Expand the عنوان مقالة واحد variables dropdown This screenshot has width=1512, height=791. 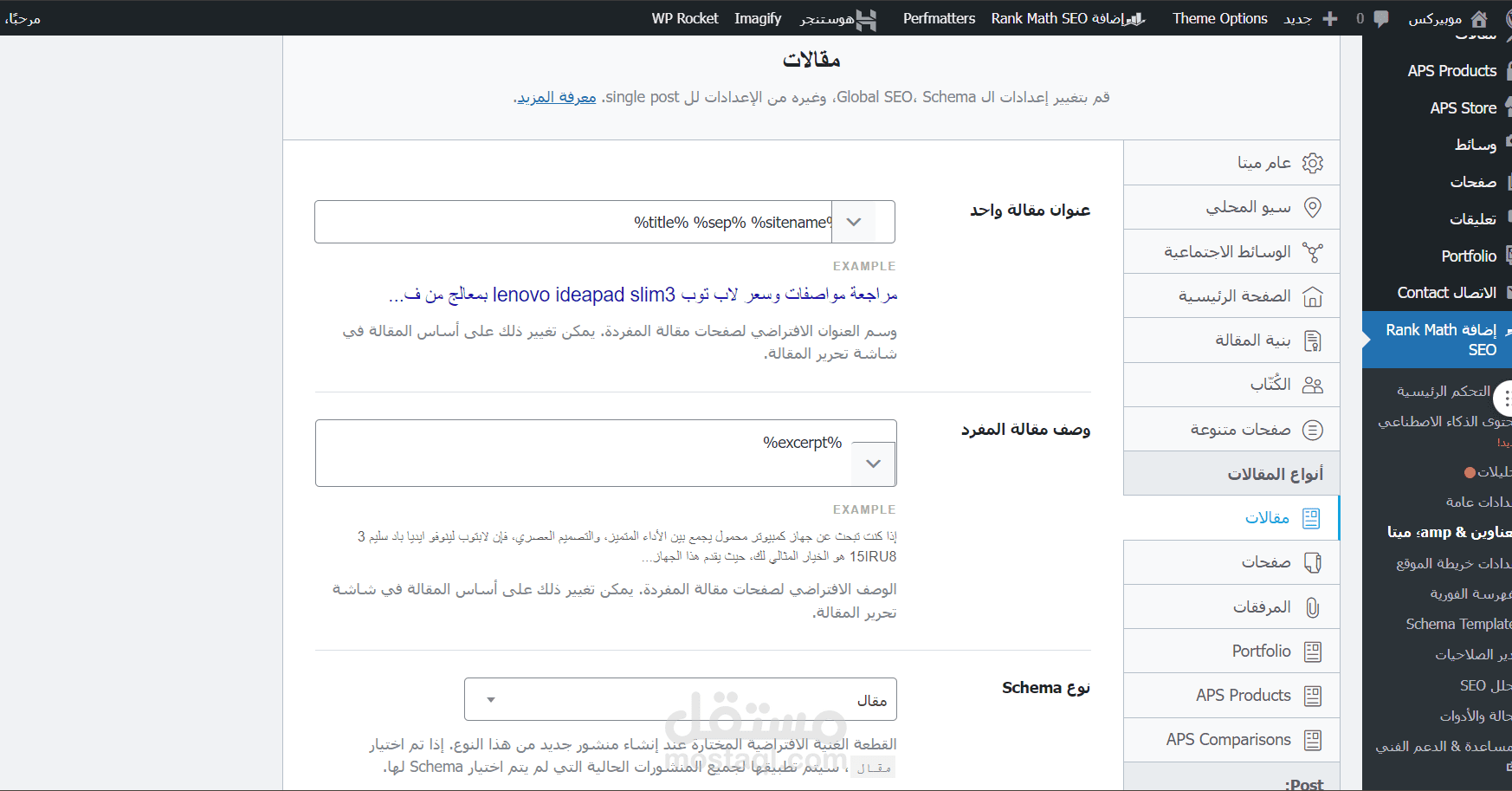(x=854, y=222)
